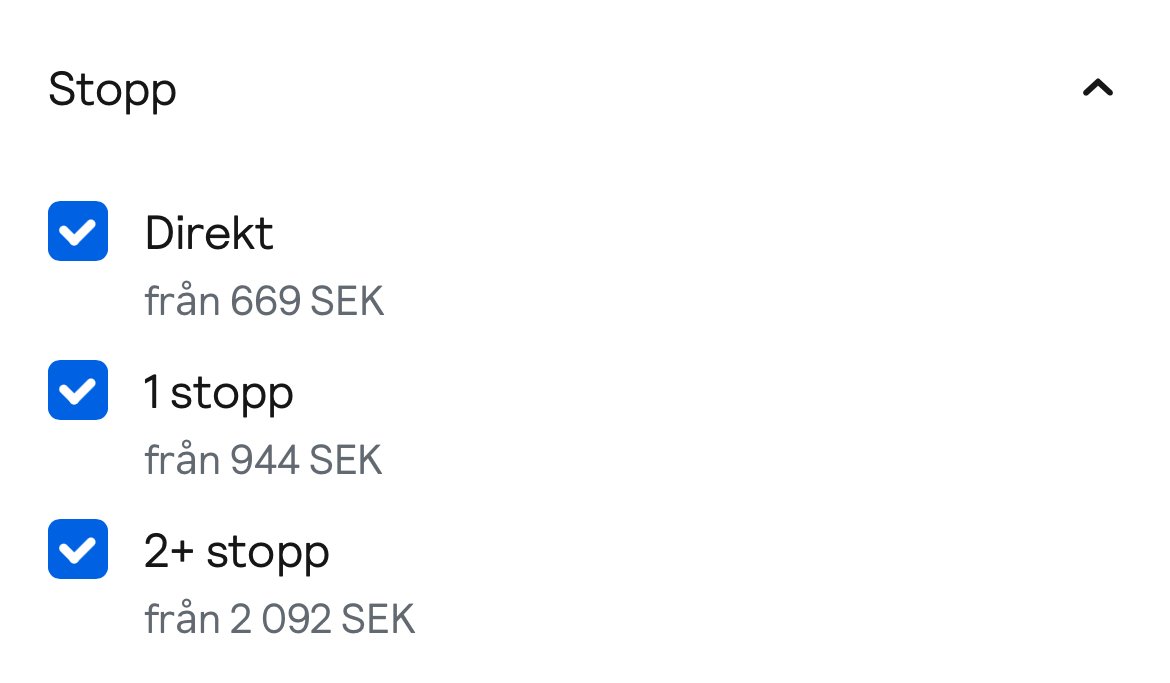Click the upward arrow icon next to Stopp
Screen dimensions: 1170x683
click(x=1098, y=88)
